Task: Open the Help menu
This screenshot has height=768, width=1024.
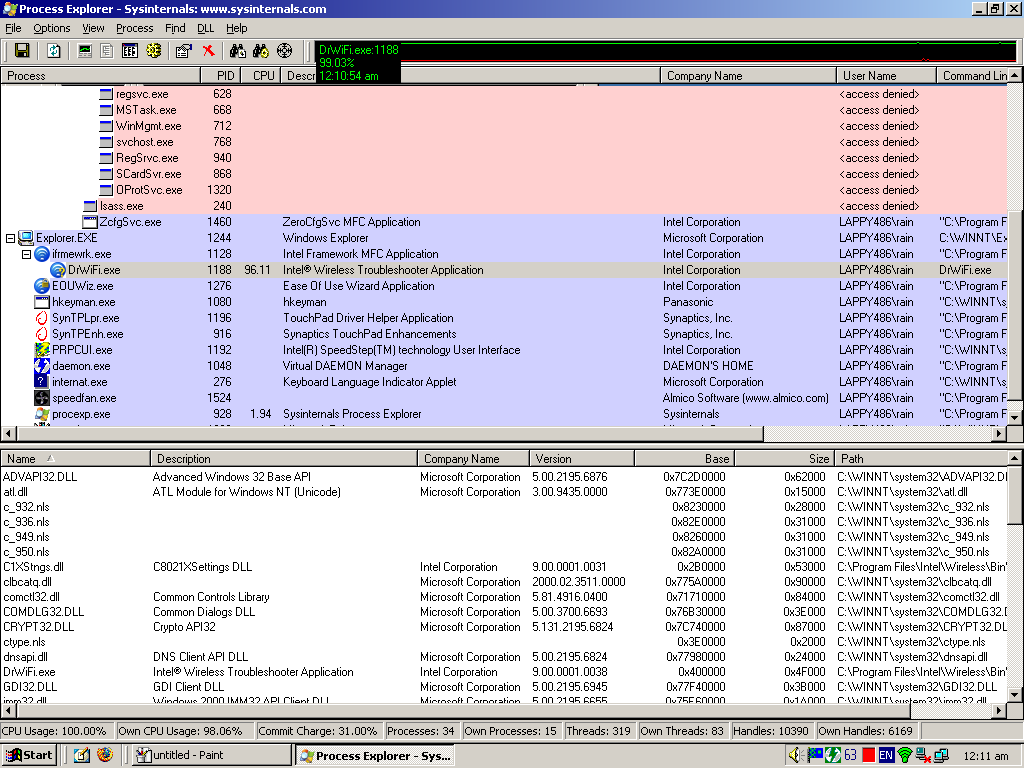Action: (x=237, y=28)
